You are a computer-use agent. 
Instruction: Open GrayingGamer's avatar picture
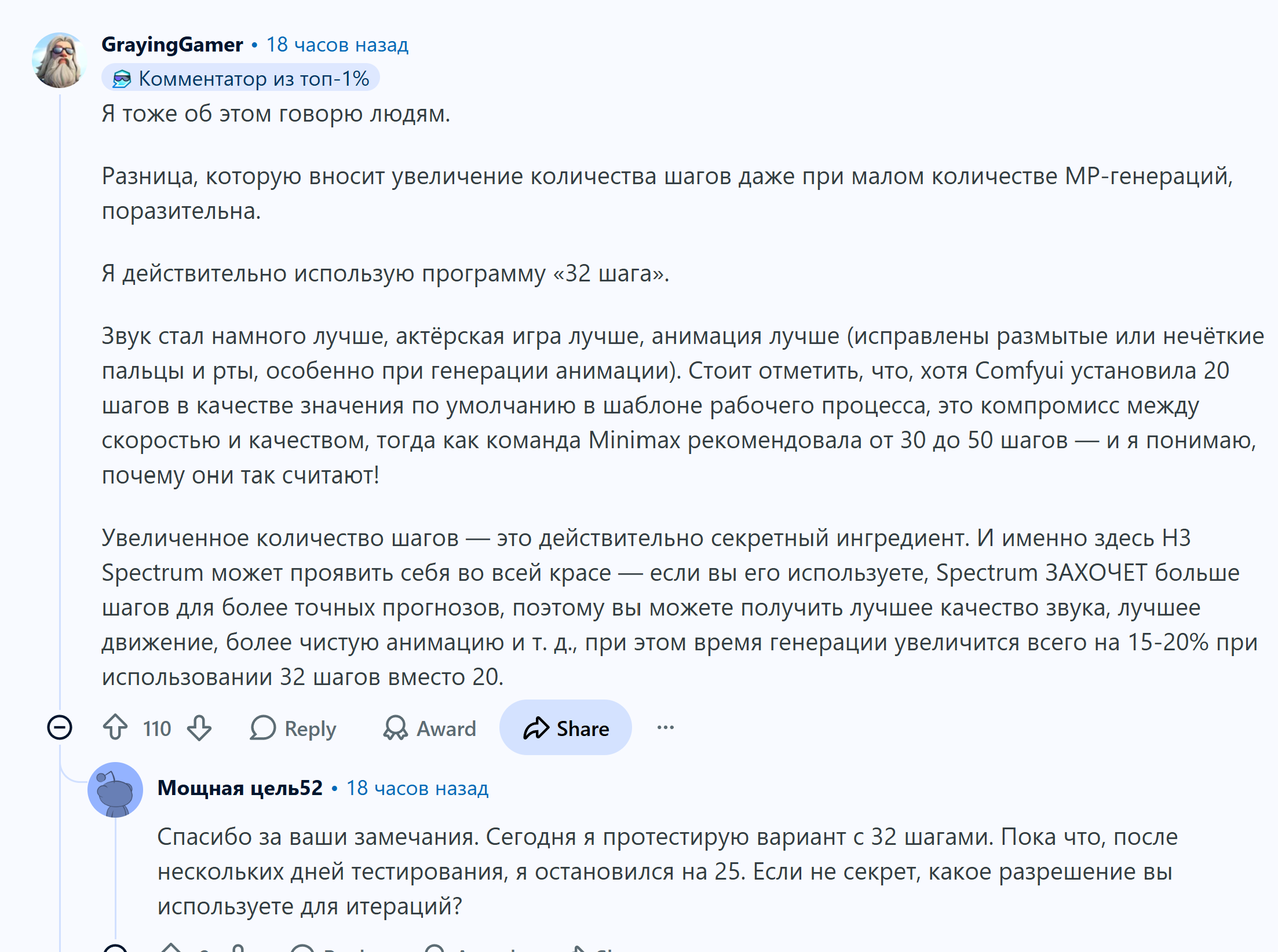(60, 60)
